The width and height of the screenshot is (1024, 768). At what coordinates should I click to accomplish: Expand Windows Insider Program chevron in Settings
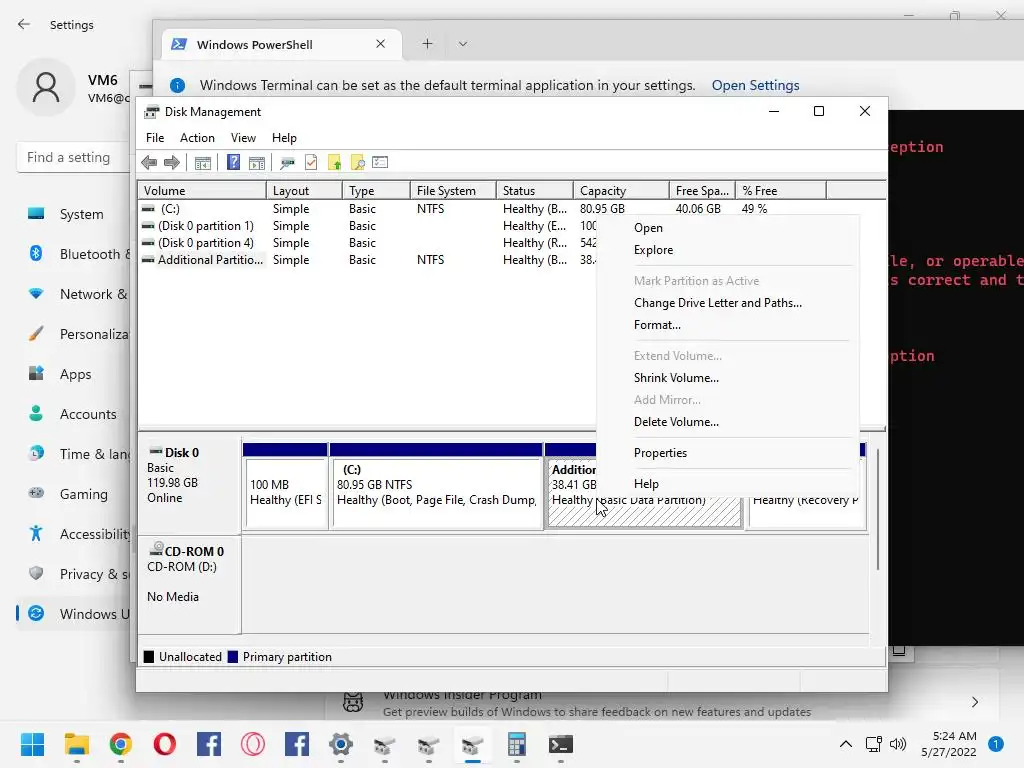coord(974,702)
